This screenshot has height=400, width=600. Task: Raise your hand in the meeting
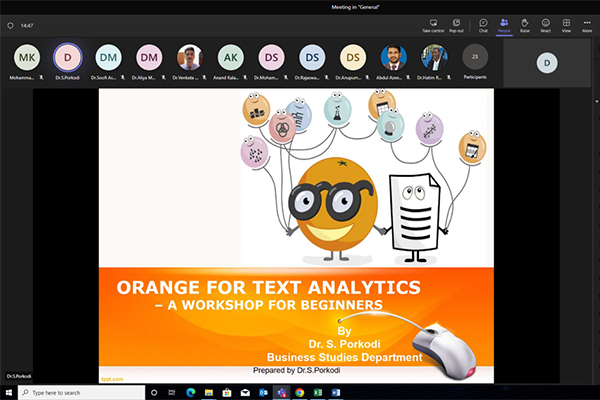pyautogui.click(x=525, y=22)
